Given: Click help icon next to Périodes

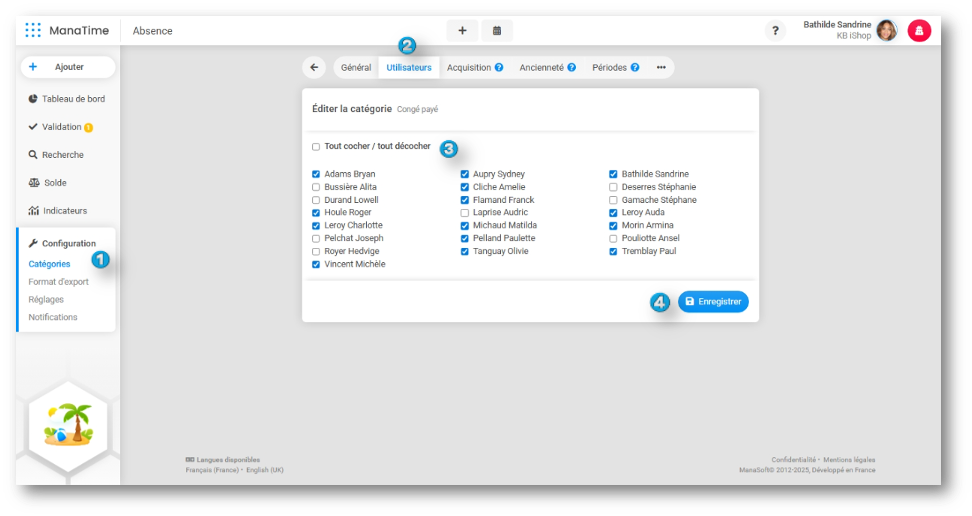Looking at the screenshot, I should (635, 68).
